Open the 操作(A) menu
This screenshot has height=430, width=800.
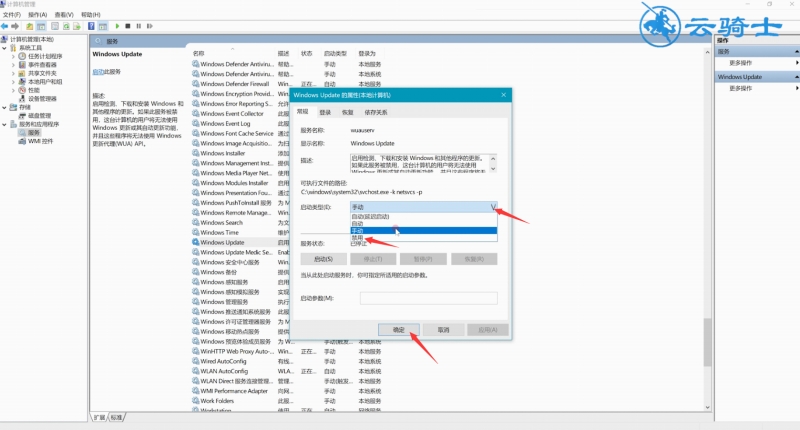[x=38, y=15]
